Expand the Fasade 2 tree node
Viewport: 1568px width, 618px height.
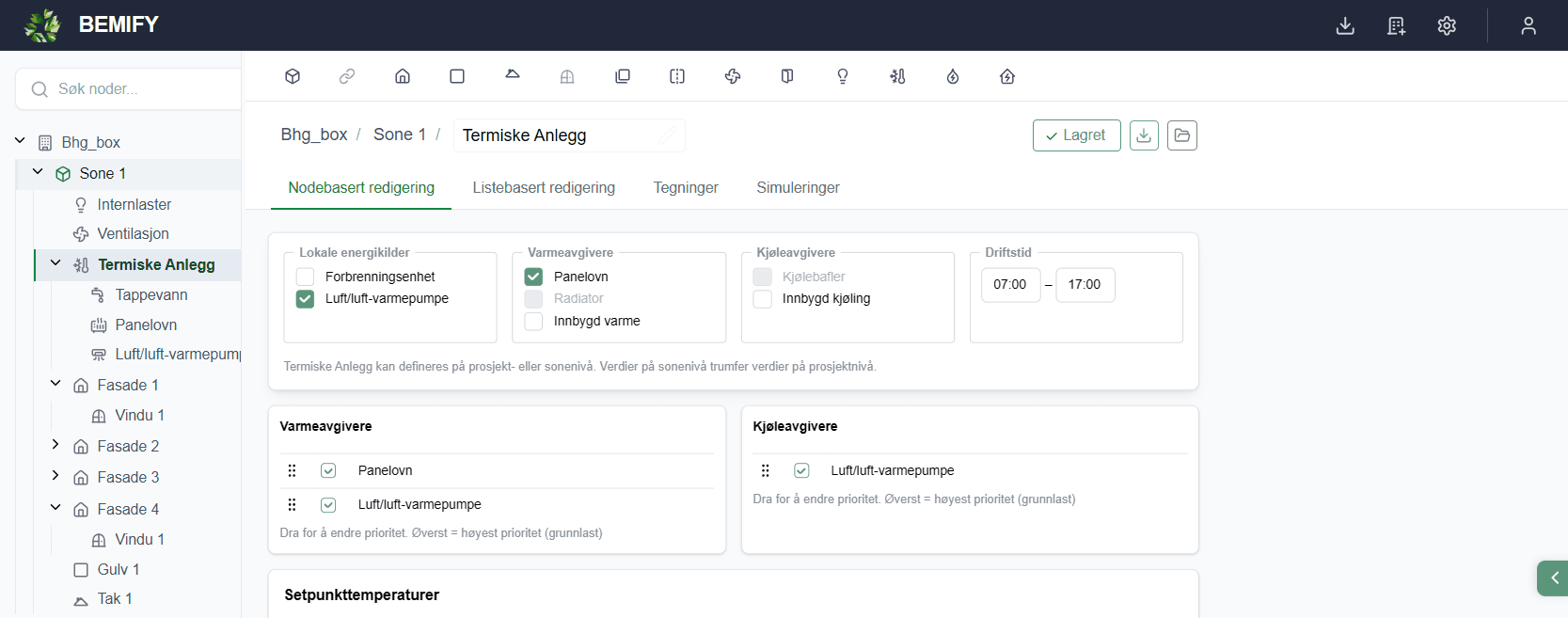click(55, 445)
